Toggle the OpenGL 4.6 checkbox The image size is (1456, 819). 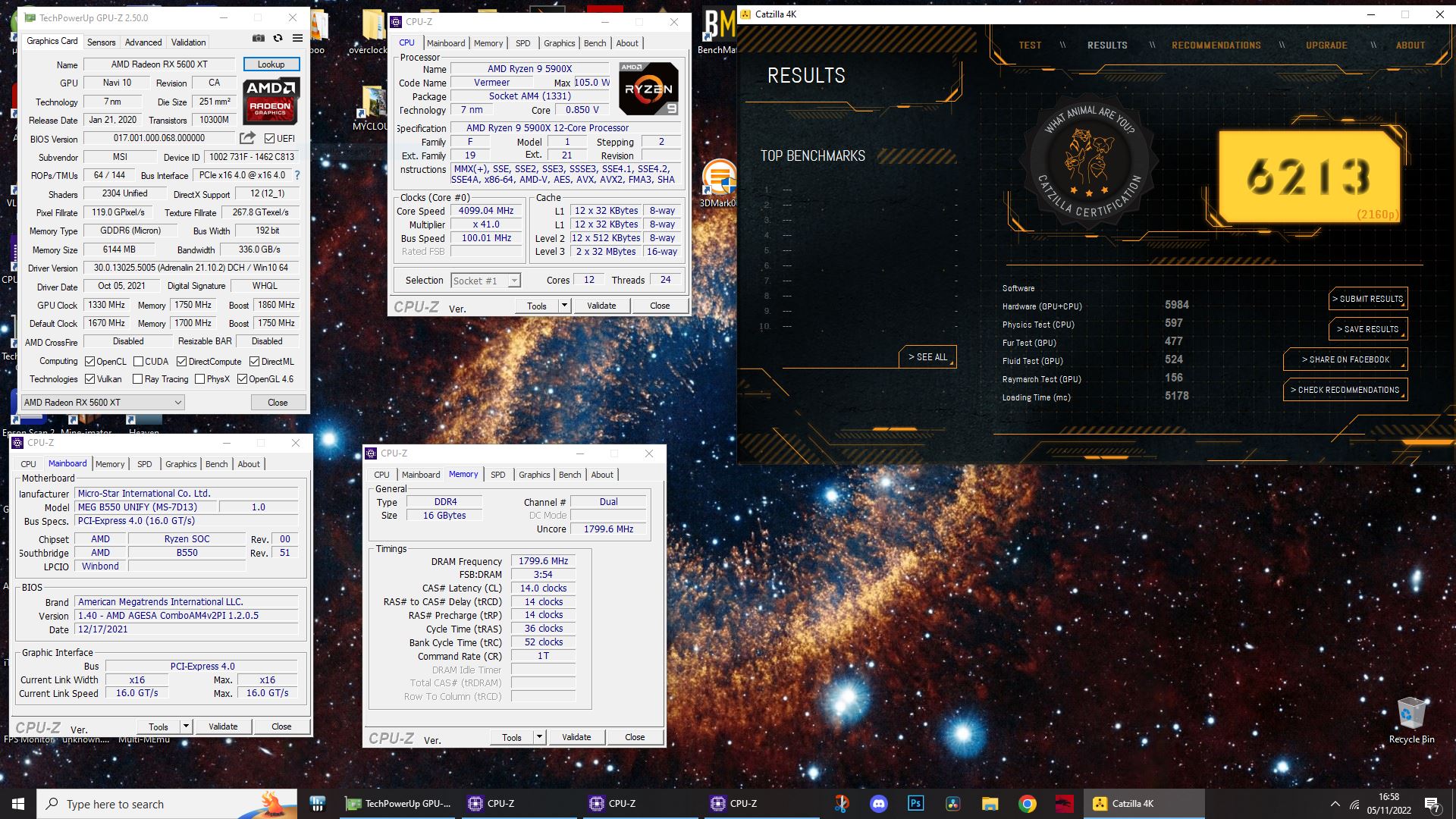[242, 379]
